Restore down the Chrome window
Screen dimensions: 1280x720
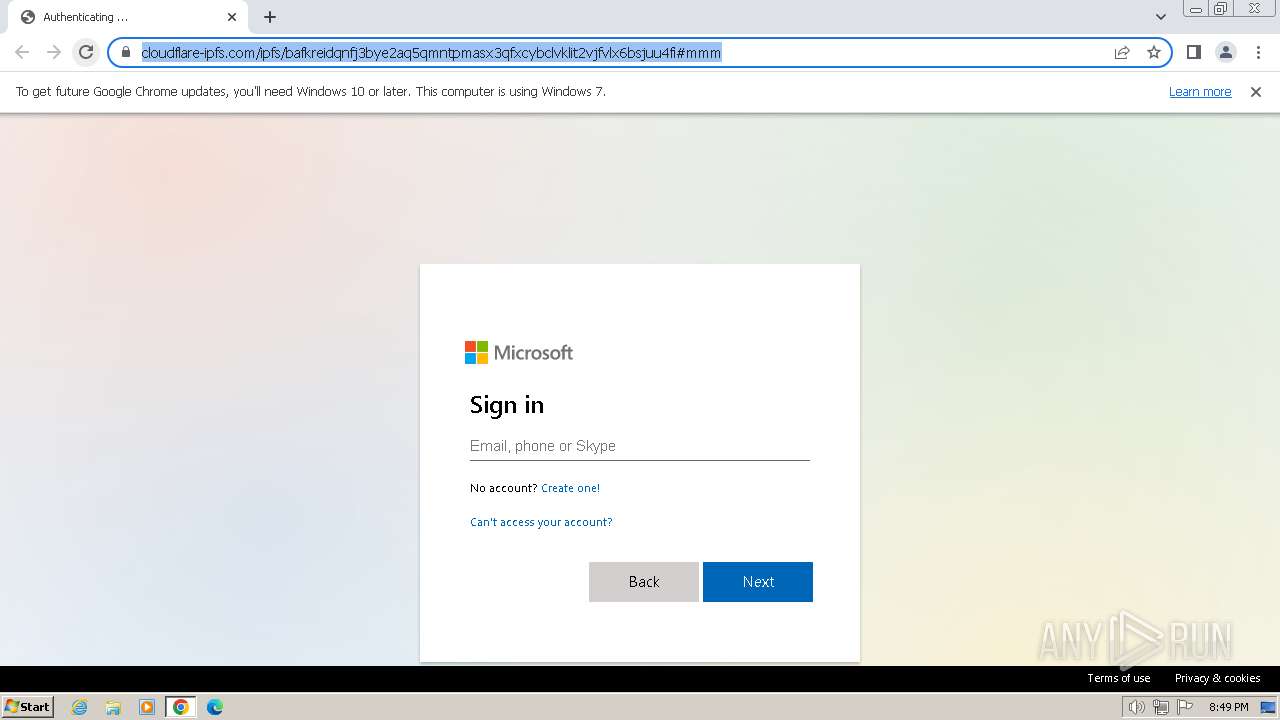(x=1221, y=9)
